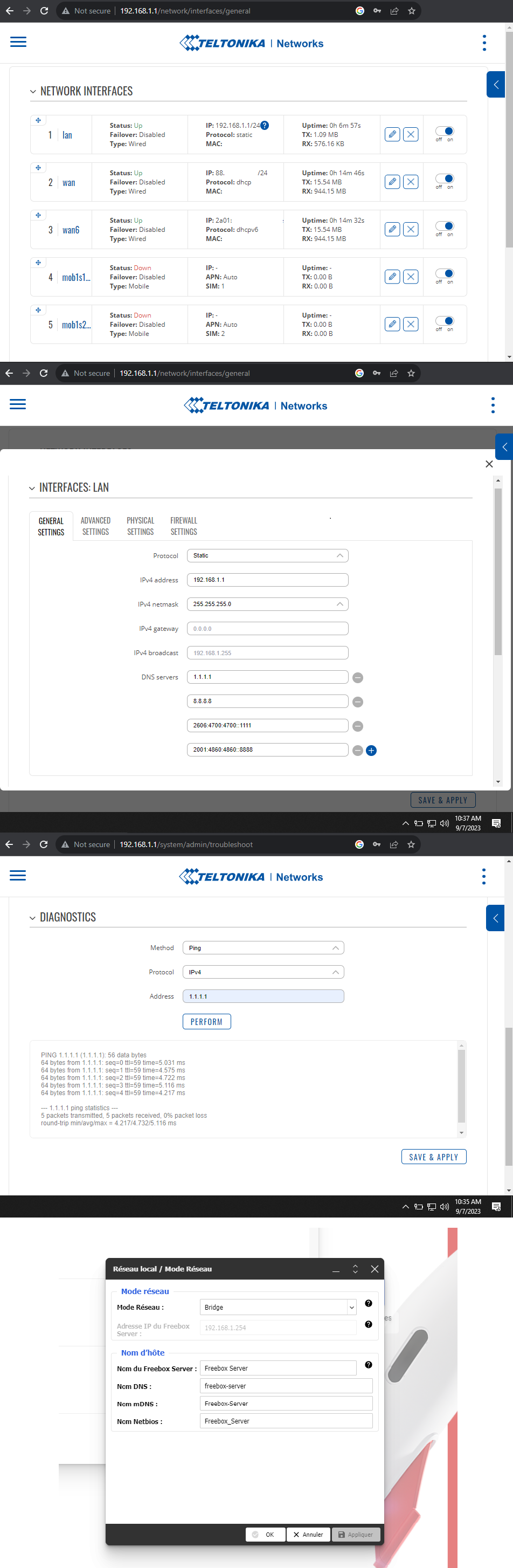
Task: Close the INTERFACES: LAN modal with X
Action: pos(489,464)
